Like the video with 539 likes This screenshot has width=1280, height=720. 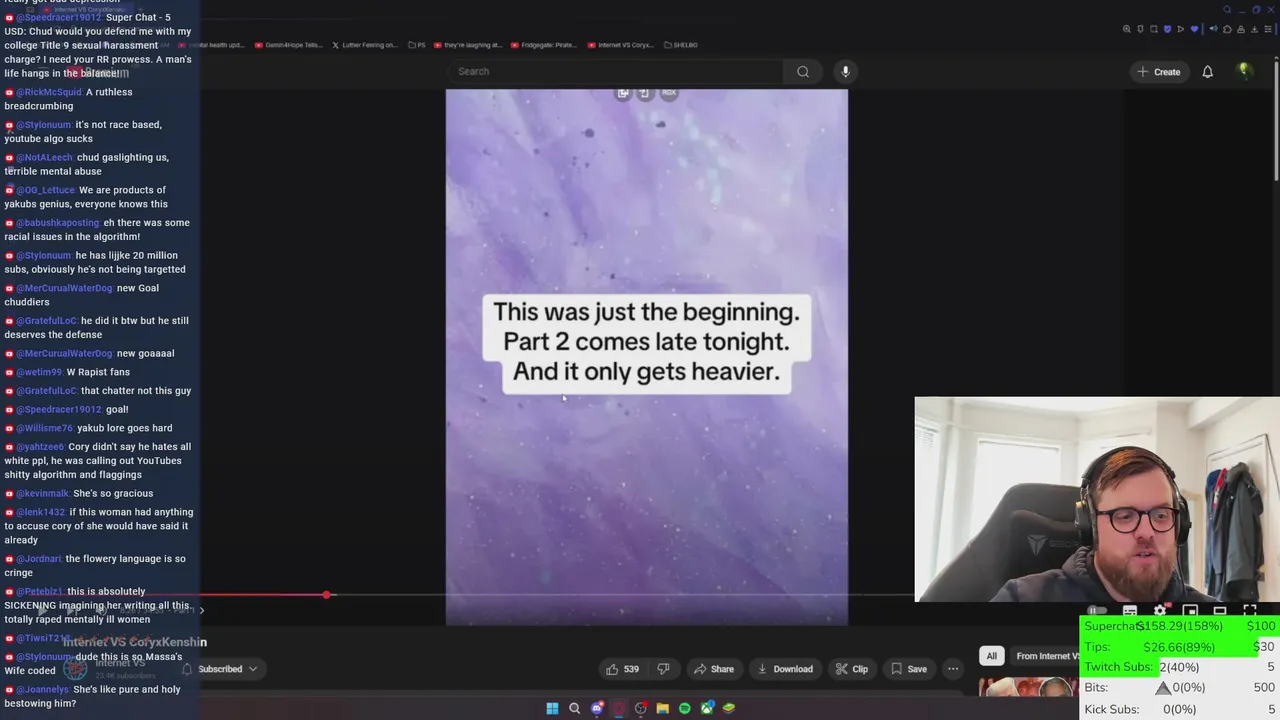(621, 669)
